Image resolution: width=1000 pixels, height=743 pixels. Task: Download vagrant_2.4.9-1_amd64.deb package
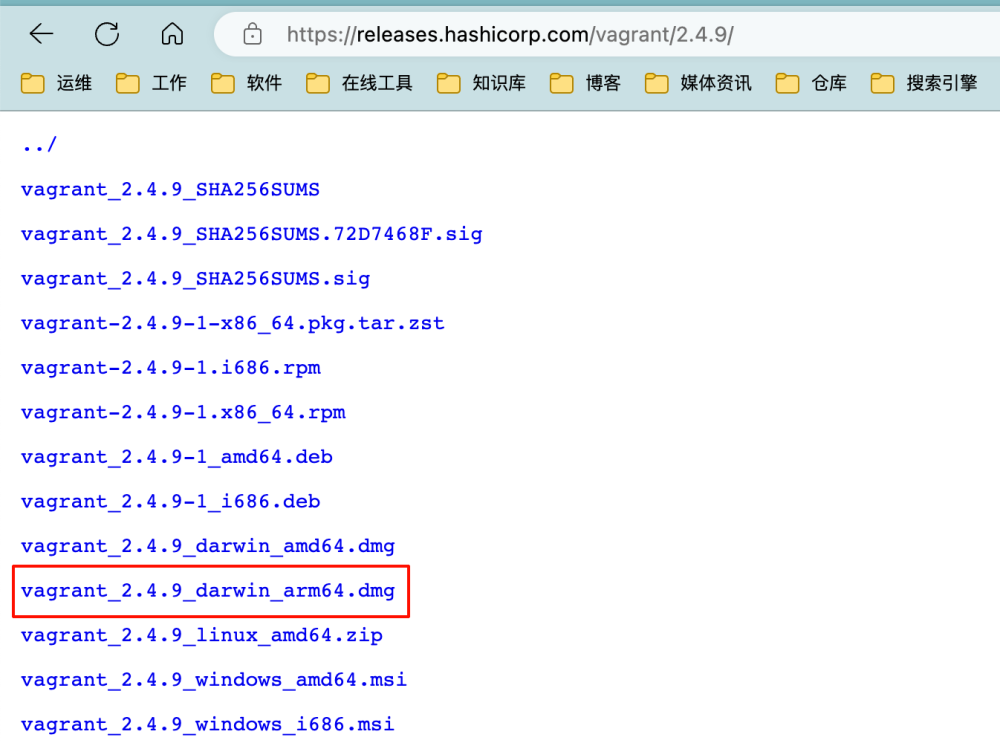pyautogui.click(x=177, y=457)
